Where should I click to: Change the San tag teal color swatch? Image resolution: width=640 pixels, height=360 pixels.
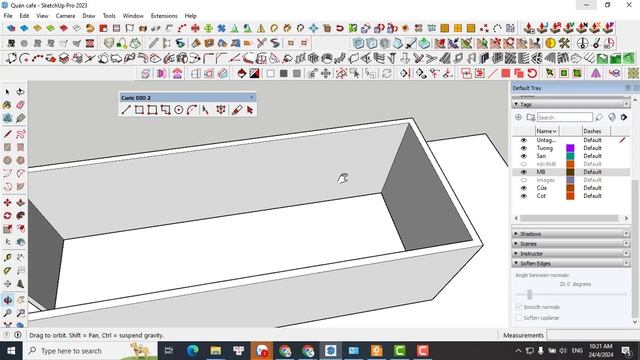pyautogui.click(x=570, y=156)
